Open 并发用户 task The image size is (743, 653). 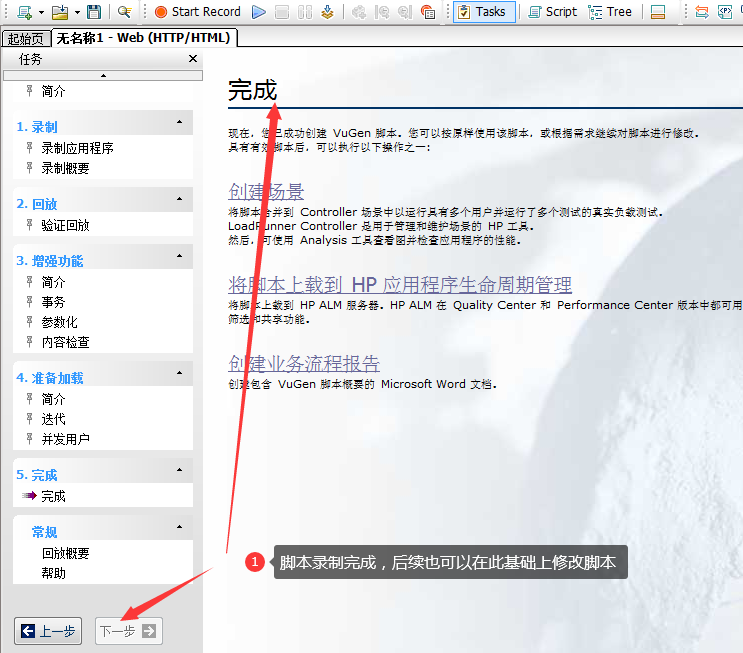click(65, 439)
